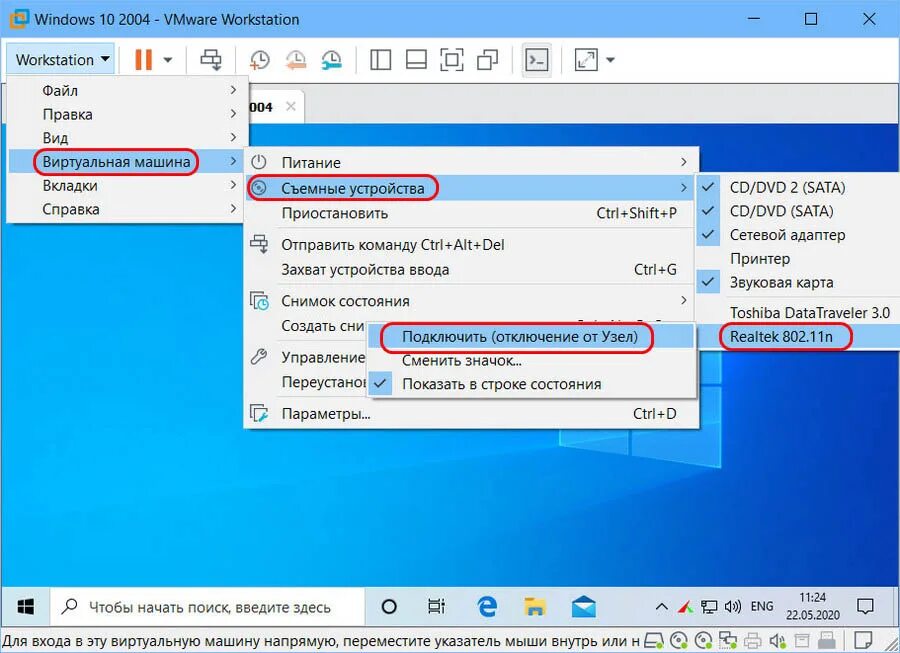Image resolution: width=900 pixels, height=653 pixels.
Task: Click second CD/DVD icon in VMware status bar
Action: point(703,640)
